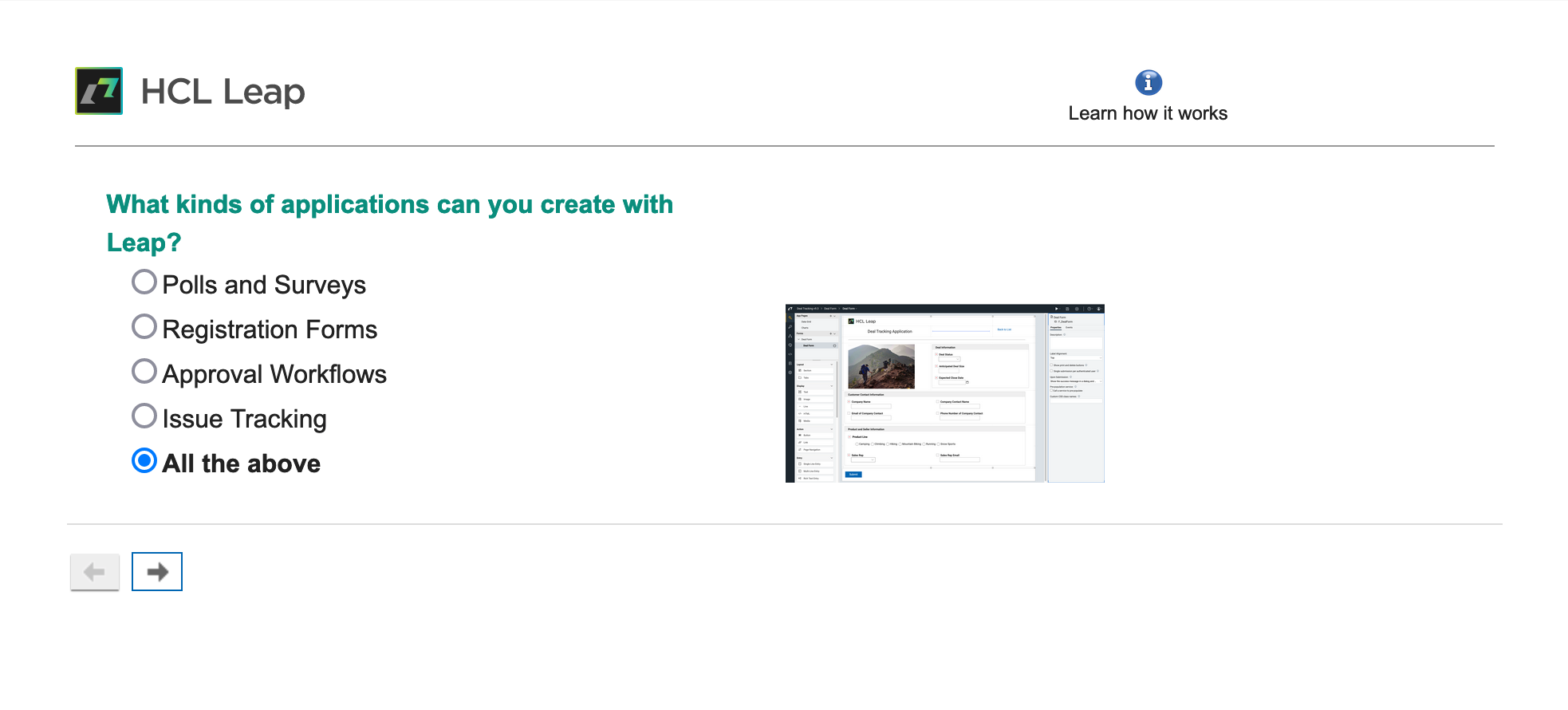1568x710 pixels.
Task: Click the HCL Leap logo icon
Action: [99, 91]
